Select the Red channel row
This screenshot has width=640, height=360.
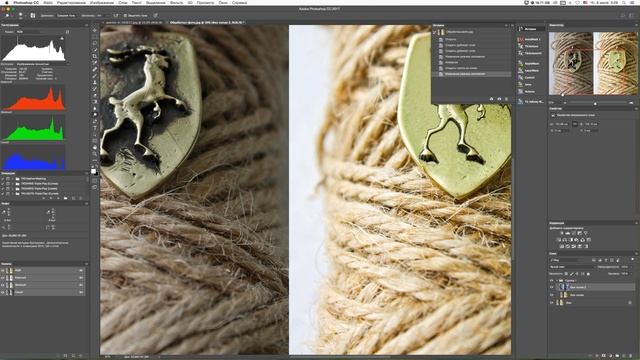click(x=43, y=278)
